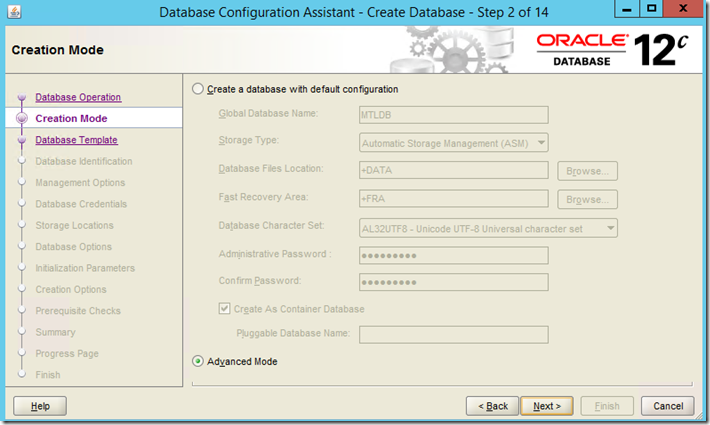This screenshot has height=425, width=710.
Task: Click the Fast Recovery Area field
Action: point(454,199)
